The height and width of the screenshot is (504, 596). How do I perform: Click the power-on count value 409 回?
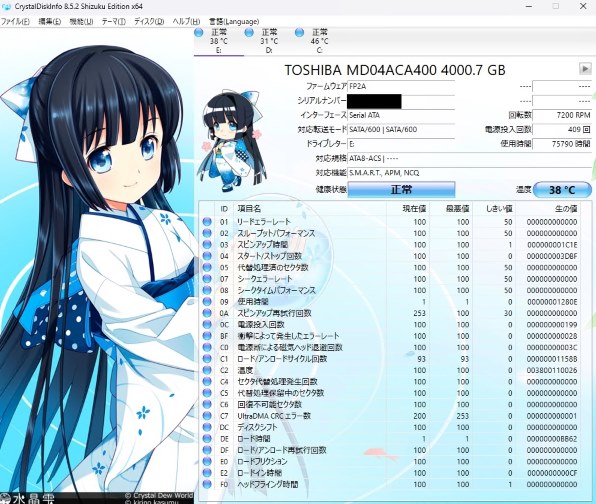pyautogui.click(x=562, y=130)
